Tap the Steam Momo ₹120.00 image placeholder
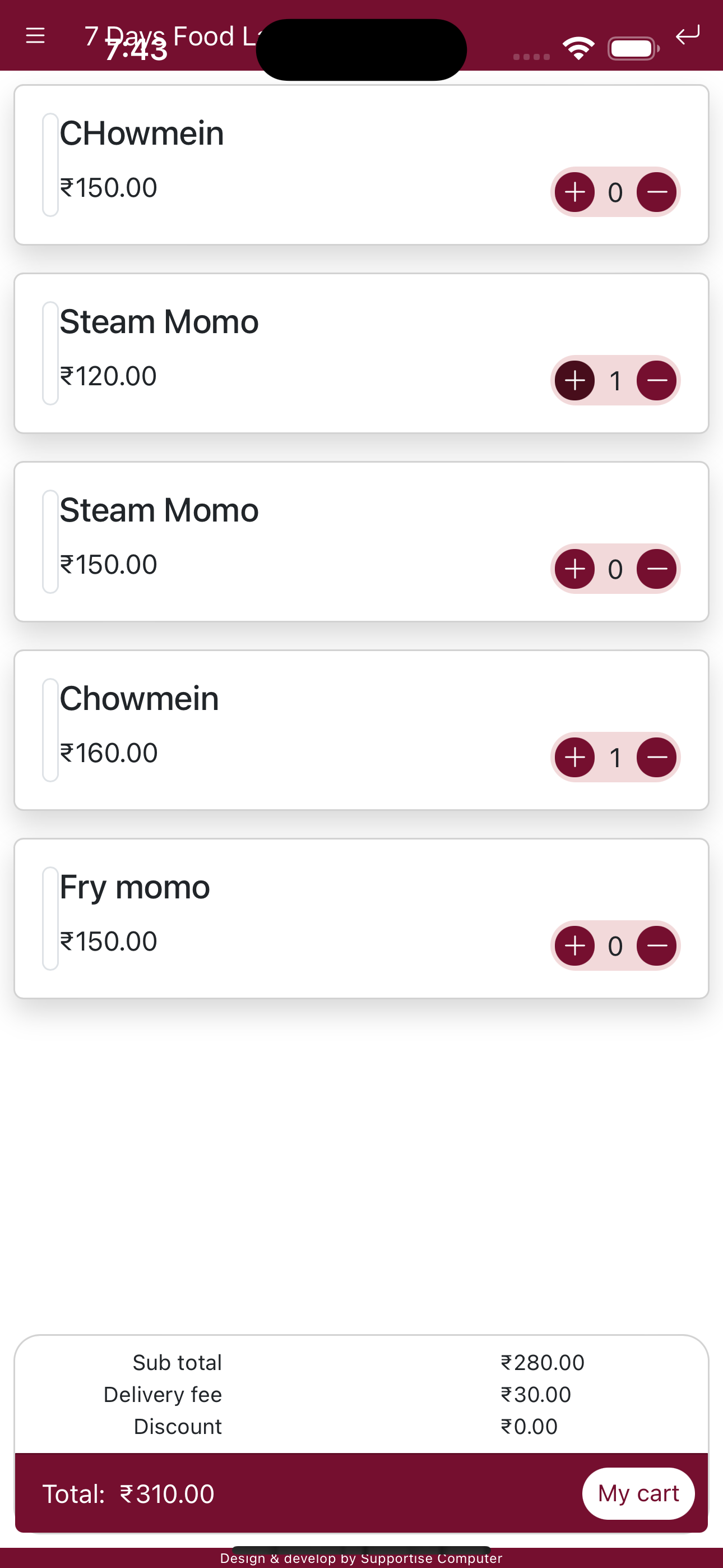 pos(50,353)
